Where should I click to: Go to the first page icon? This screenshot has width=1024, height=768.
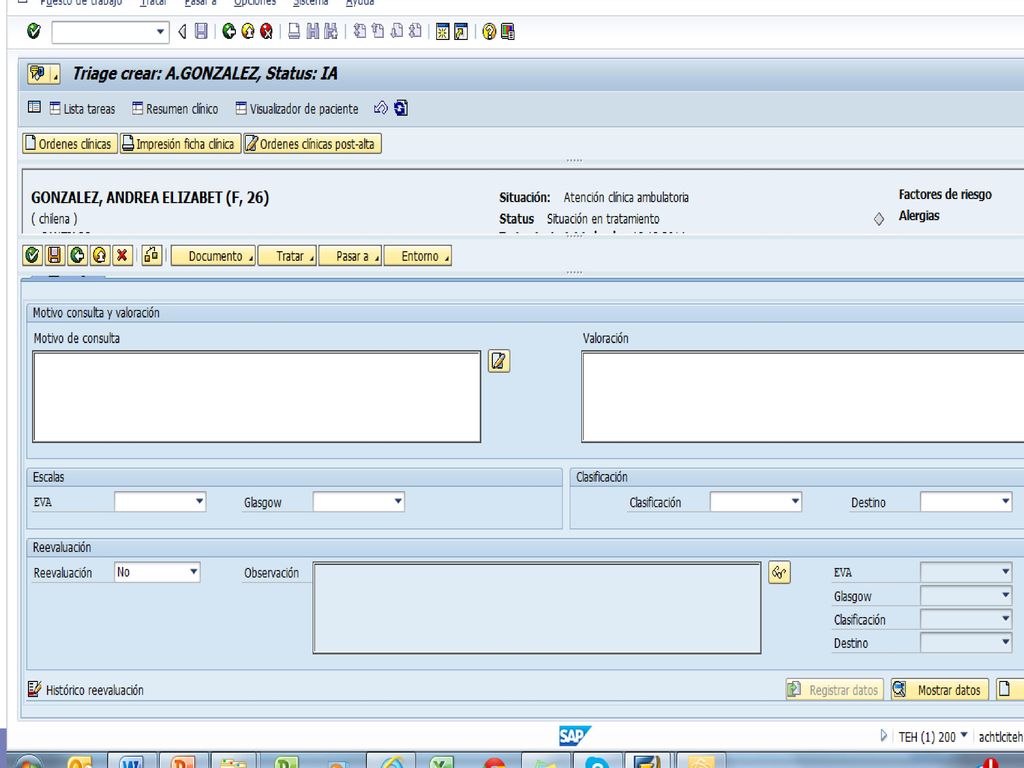[359, 31]
